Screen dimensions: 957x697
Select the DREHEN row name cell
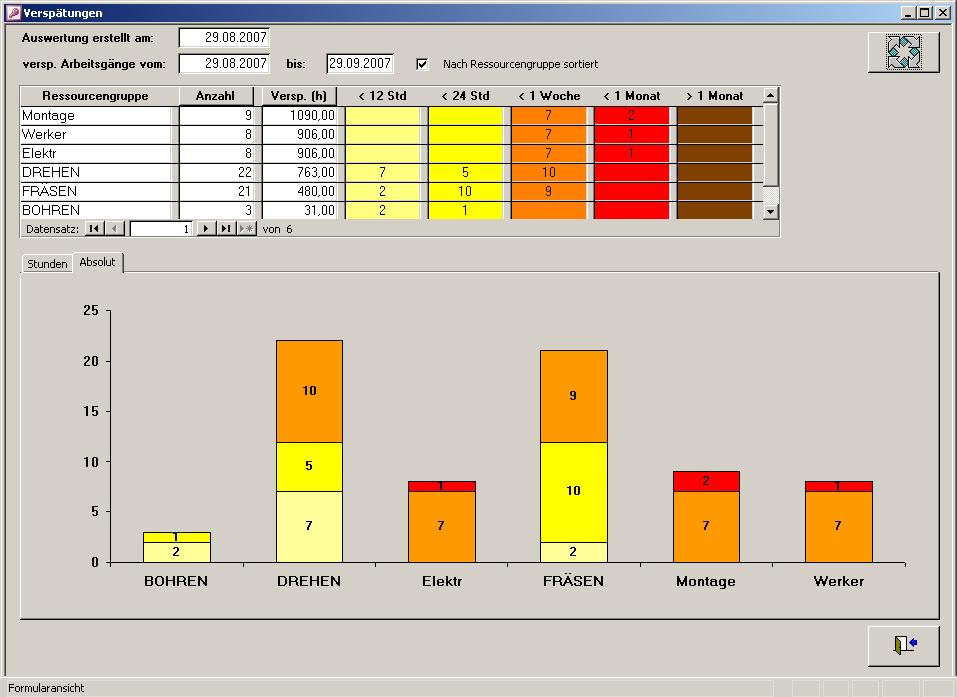click(97, 172)
